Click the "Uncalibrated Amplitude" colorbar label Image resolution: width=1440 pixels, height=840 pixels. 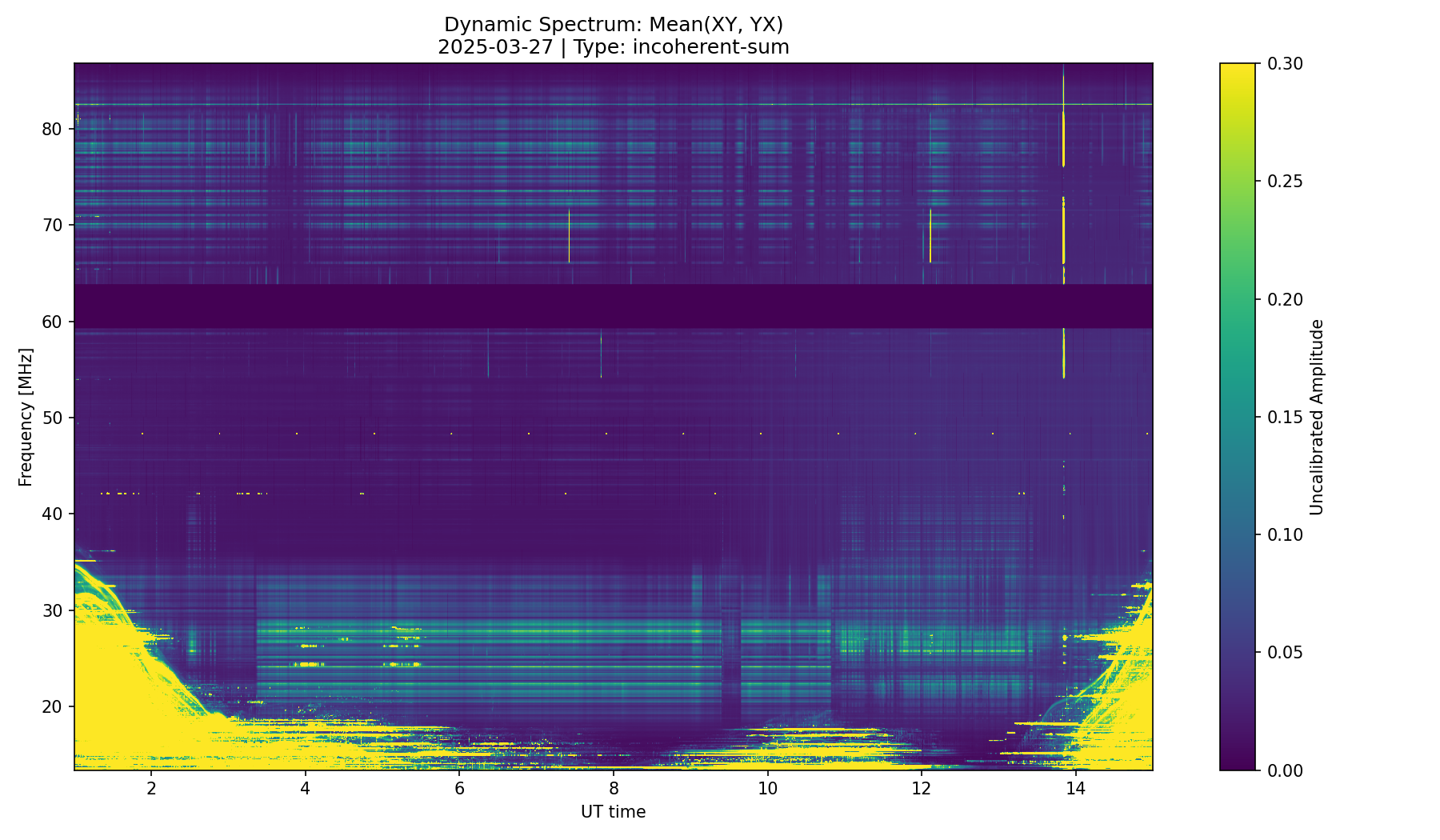(x=1317, y=417)
